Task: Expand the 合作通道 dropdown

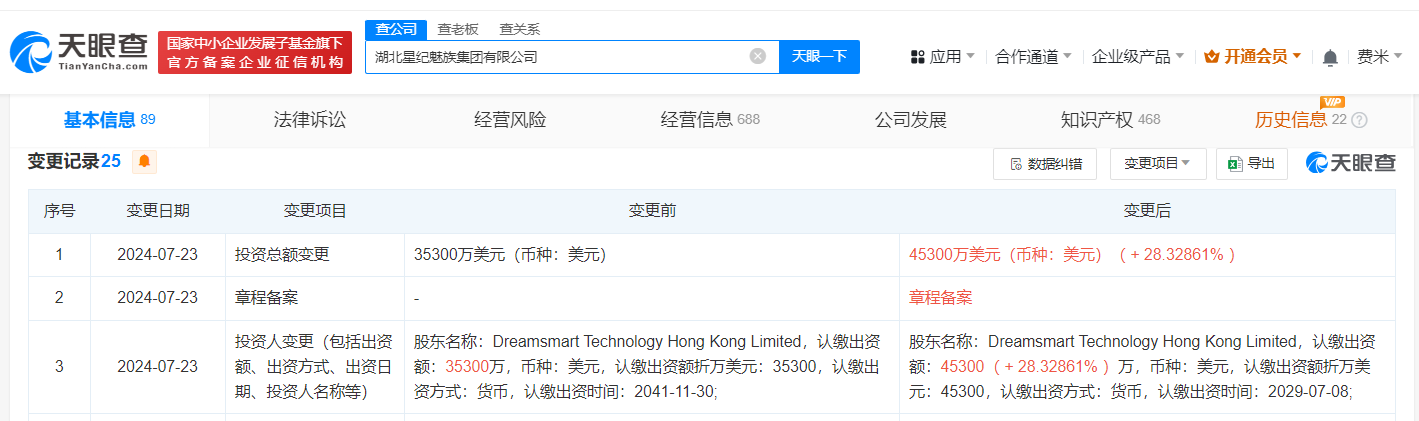Action: pyautogui.click(x=1033, y=57)
